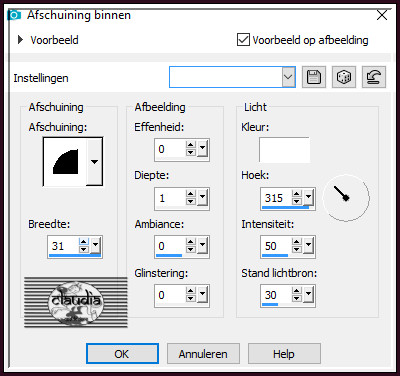Click the Annuleren button
400x376 pixels.
tap(203, 353)
